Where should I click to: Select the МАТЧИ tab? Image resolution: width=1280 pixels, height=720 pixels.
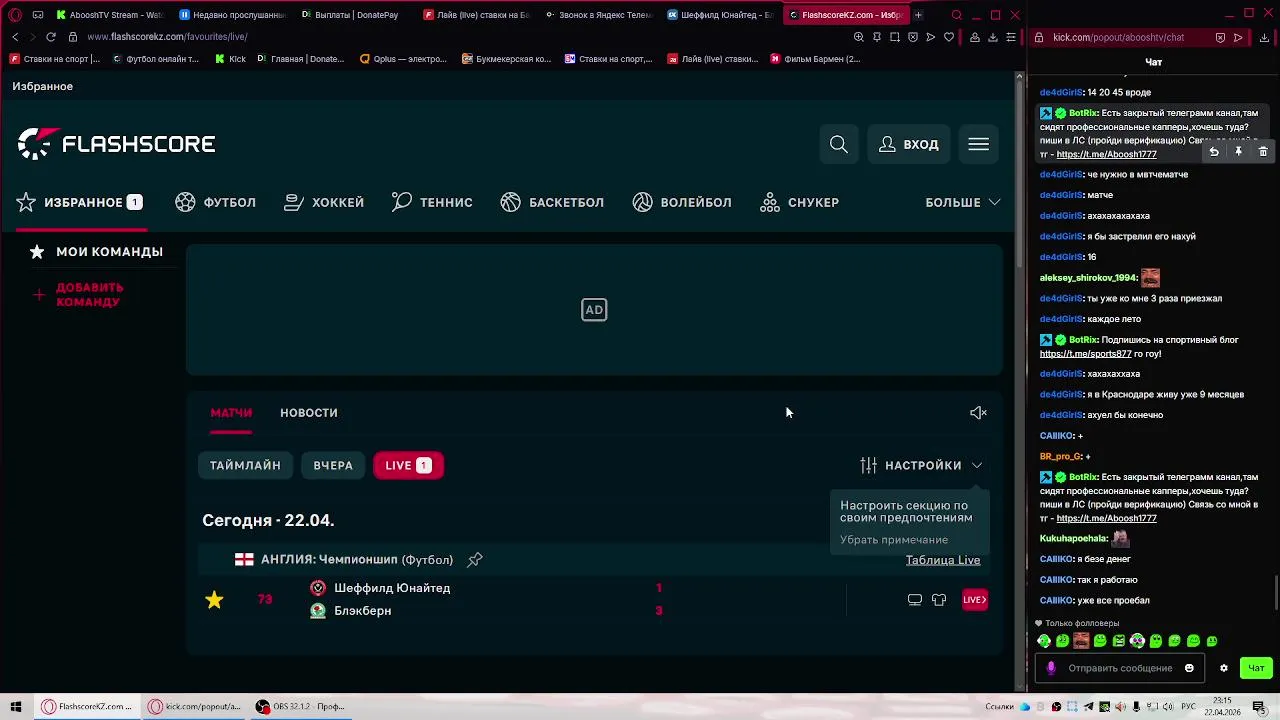point(231,413)
